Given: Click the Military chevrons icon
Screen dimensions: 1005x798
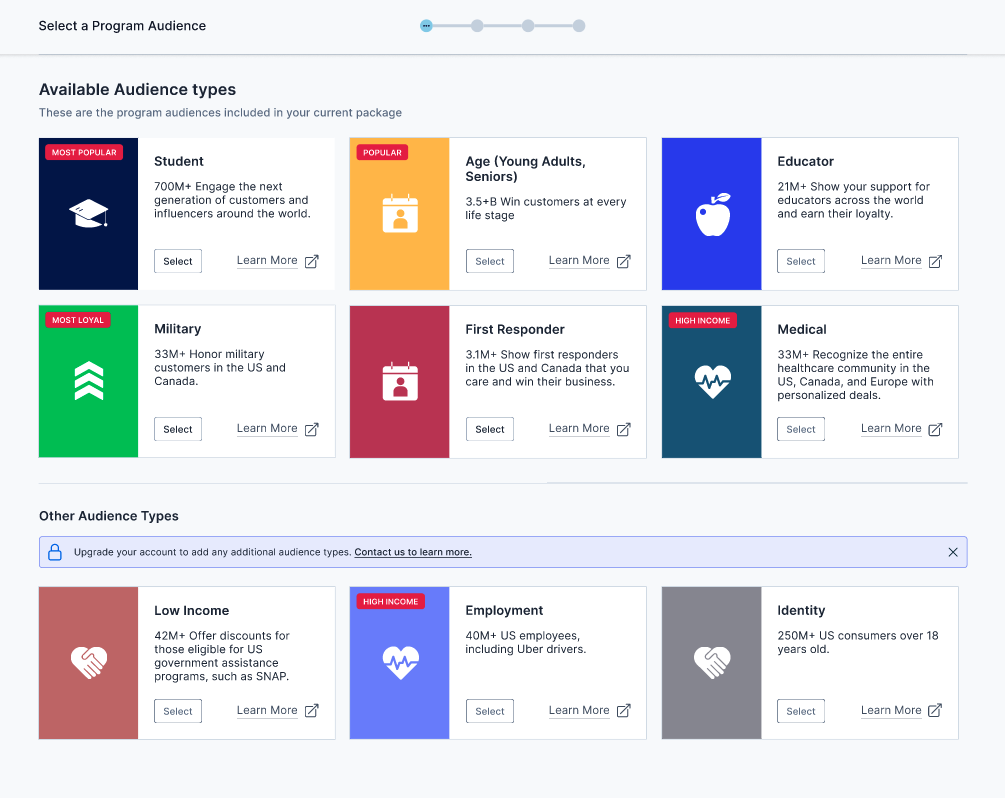Looking at the screenshot, I should 88,382.
